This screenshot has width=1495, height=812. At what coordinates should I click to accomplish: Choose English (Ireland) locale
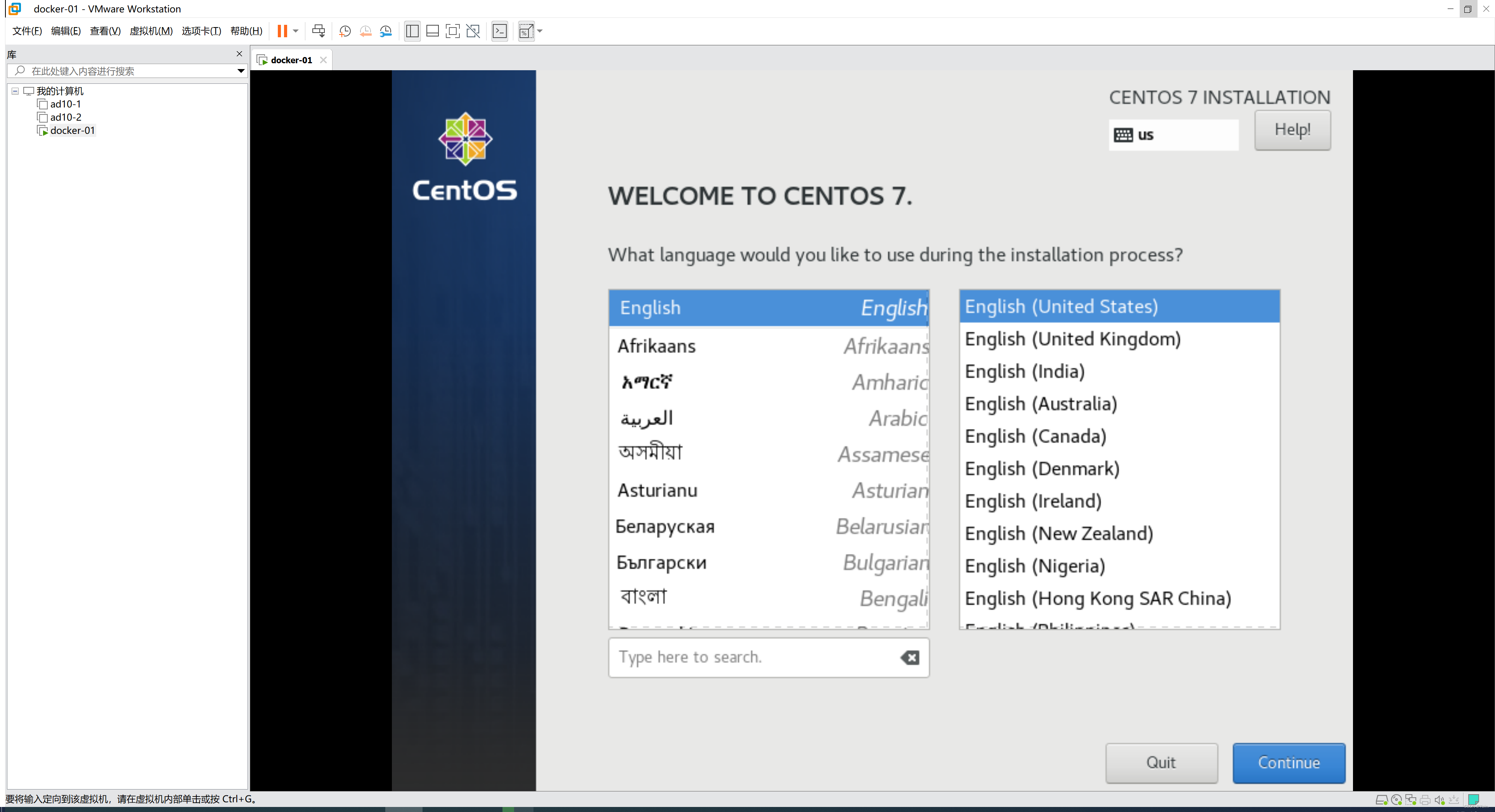[1119, 501]
